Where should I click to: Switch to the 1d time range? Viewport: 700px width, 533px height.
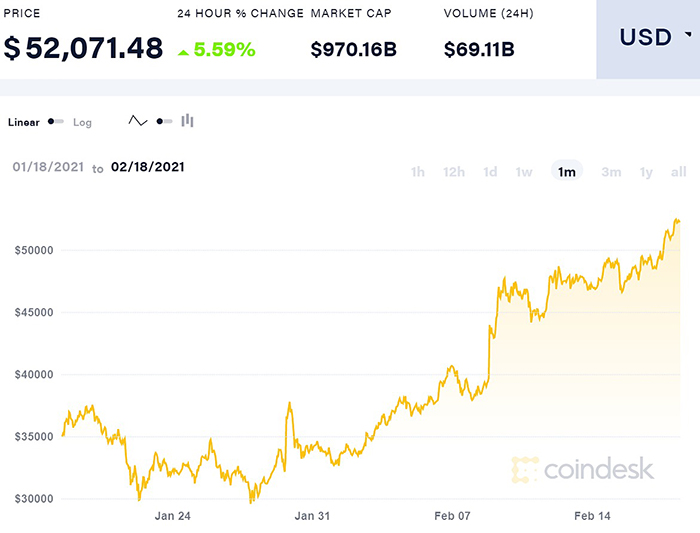tap(490, 172)
